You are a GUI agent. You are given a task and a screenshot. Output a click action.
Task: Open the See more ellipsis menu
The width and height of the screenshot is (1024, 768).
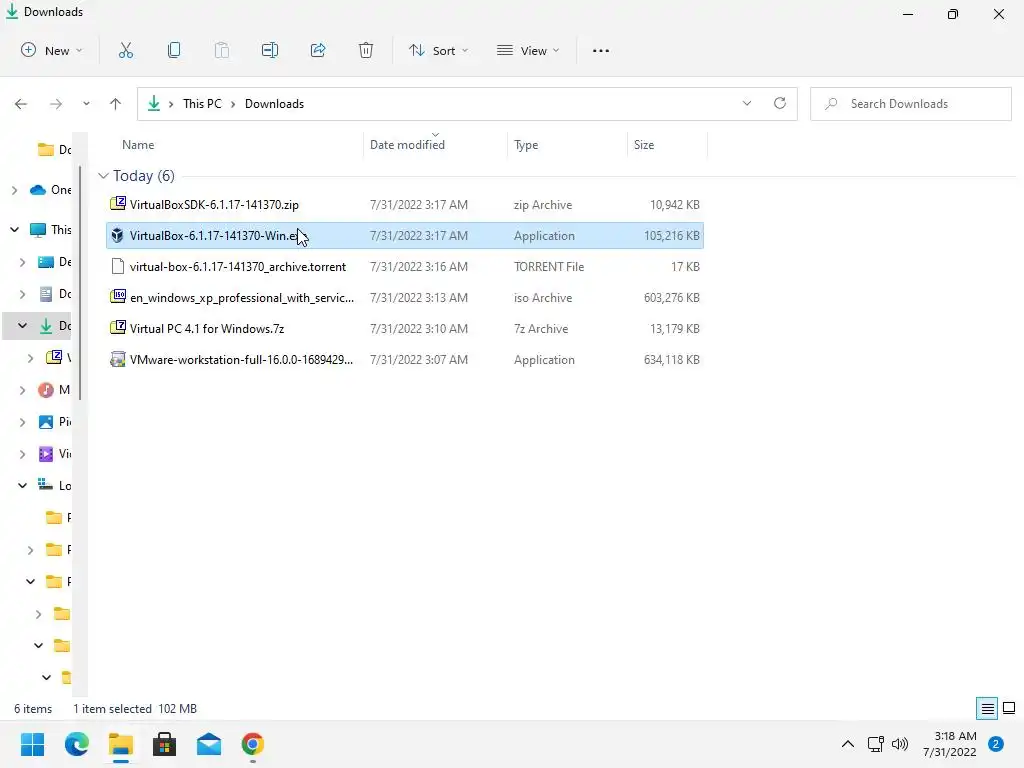click(601, 50)
